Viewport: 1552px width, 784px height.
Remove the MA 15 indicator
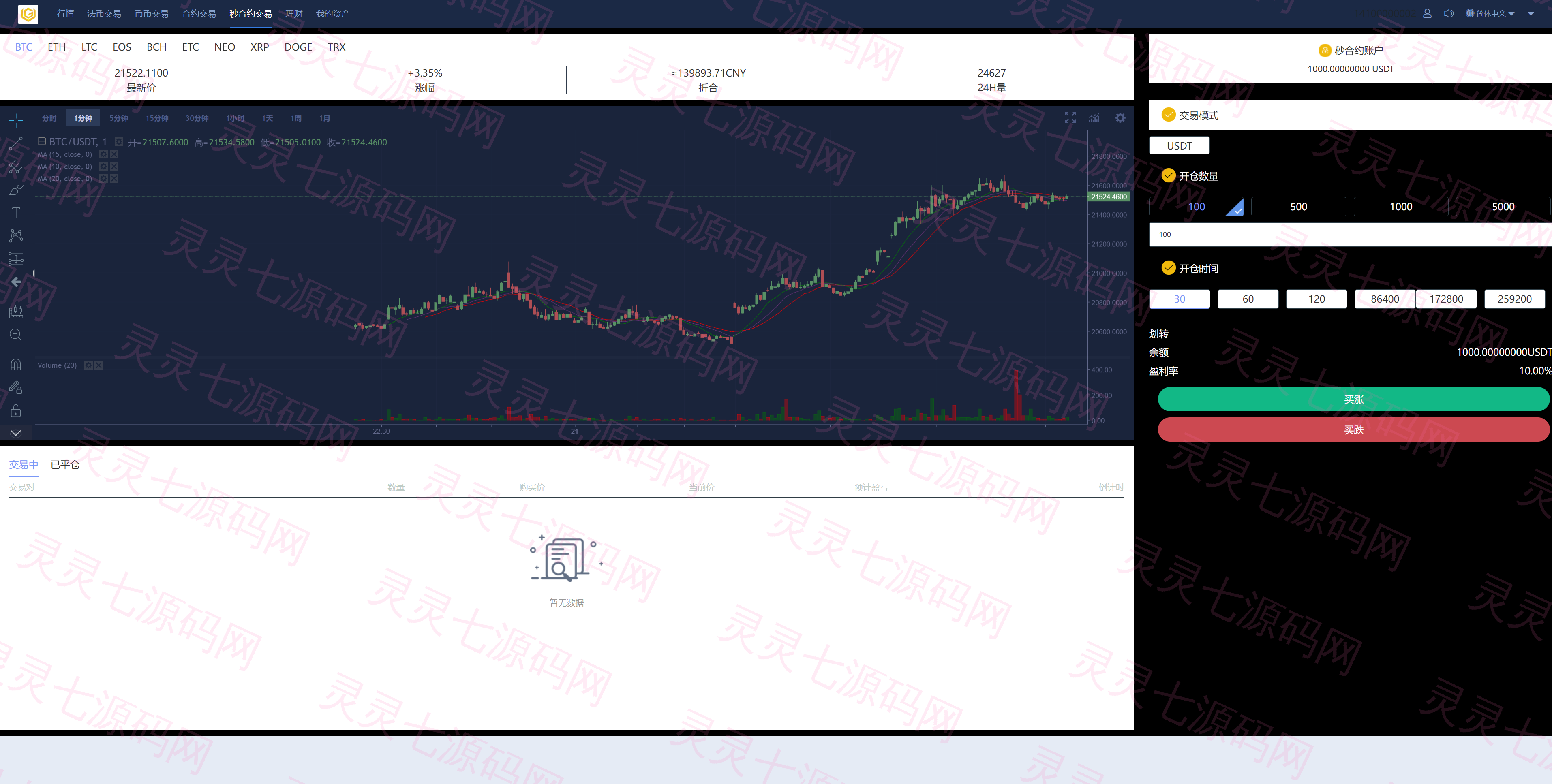[x=114, y=154]
